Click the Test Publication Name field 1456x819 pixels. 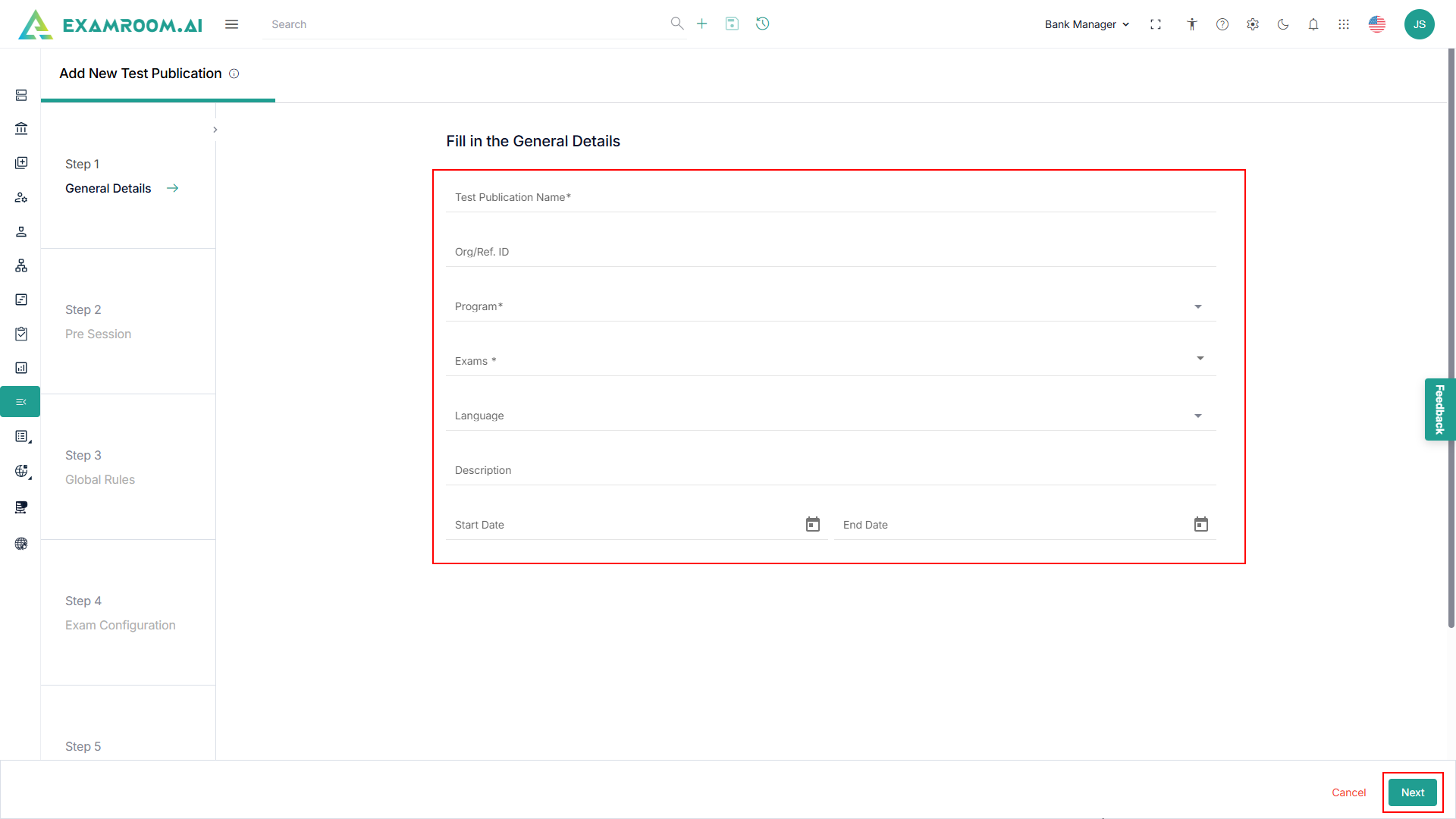(x=830, y=197)
